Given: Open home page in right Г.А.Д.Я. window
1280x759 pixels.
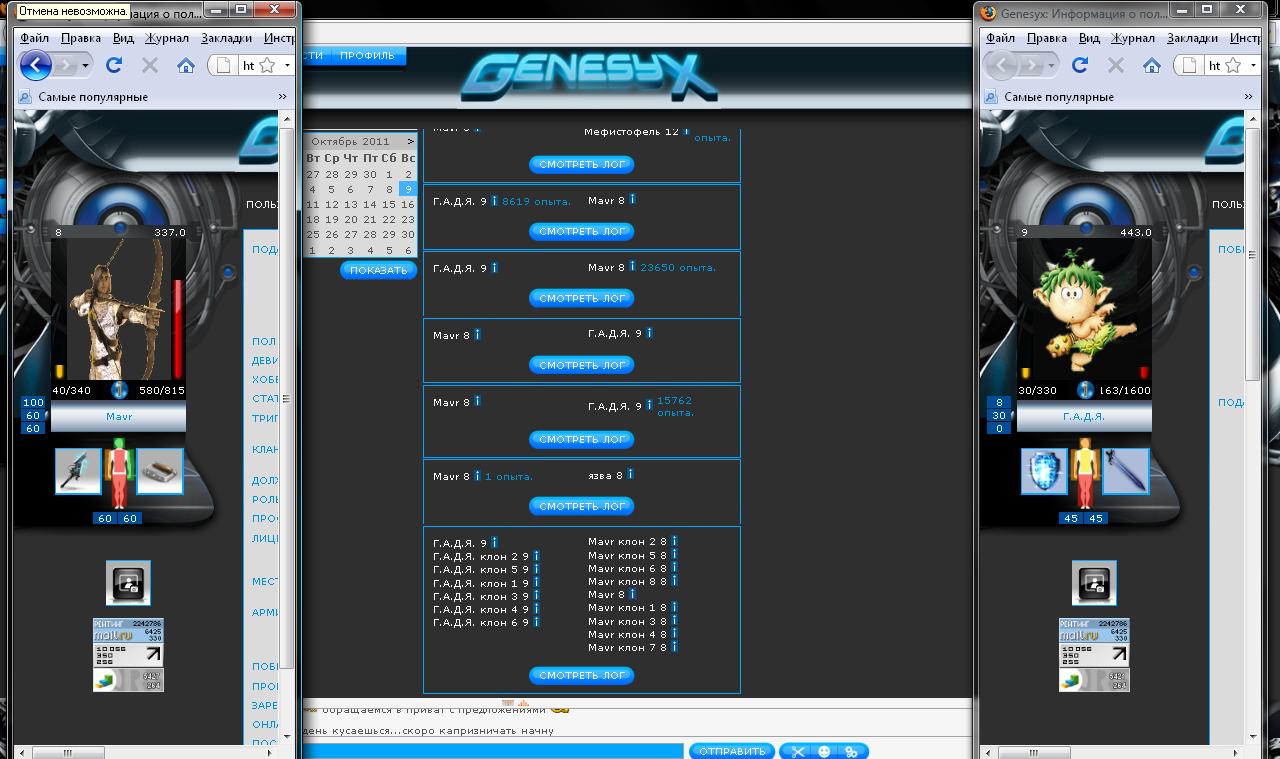Looking at the screenshot, I should 1152,66.
